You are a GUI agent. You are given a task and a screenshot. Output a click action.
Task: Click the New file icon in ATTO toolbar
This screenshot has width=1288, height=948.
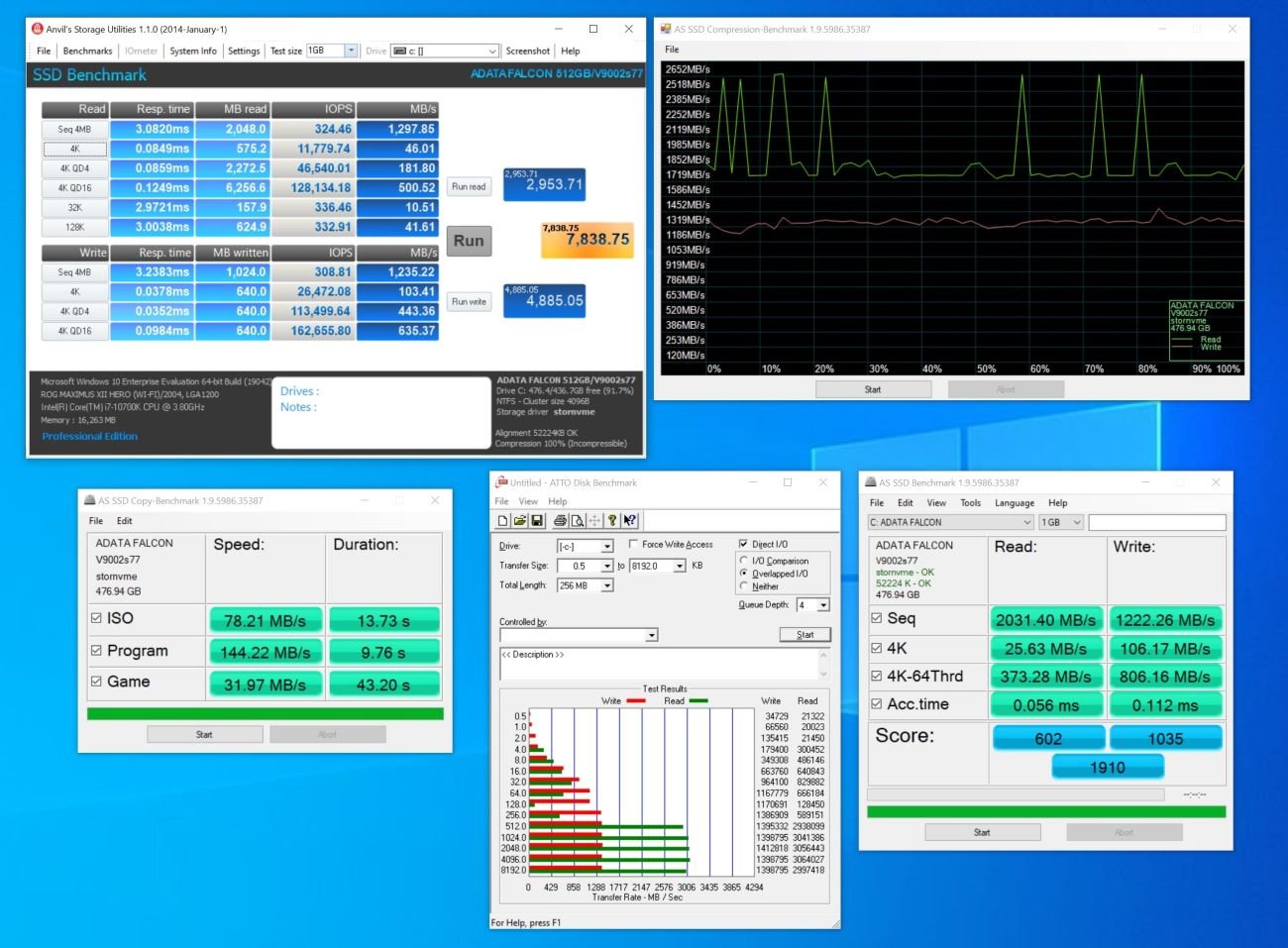503,520
